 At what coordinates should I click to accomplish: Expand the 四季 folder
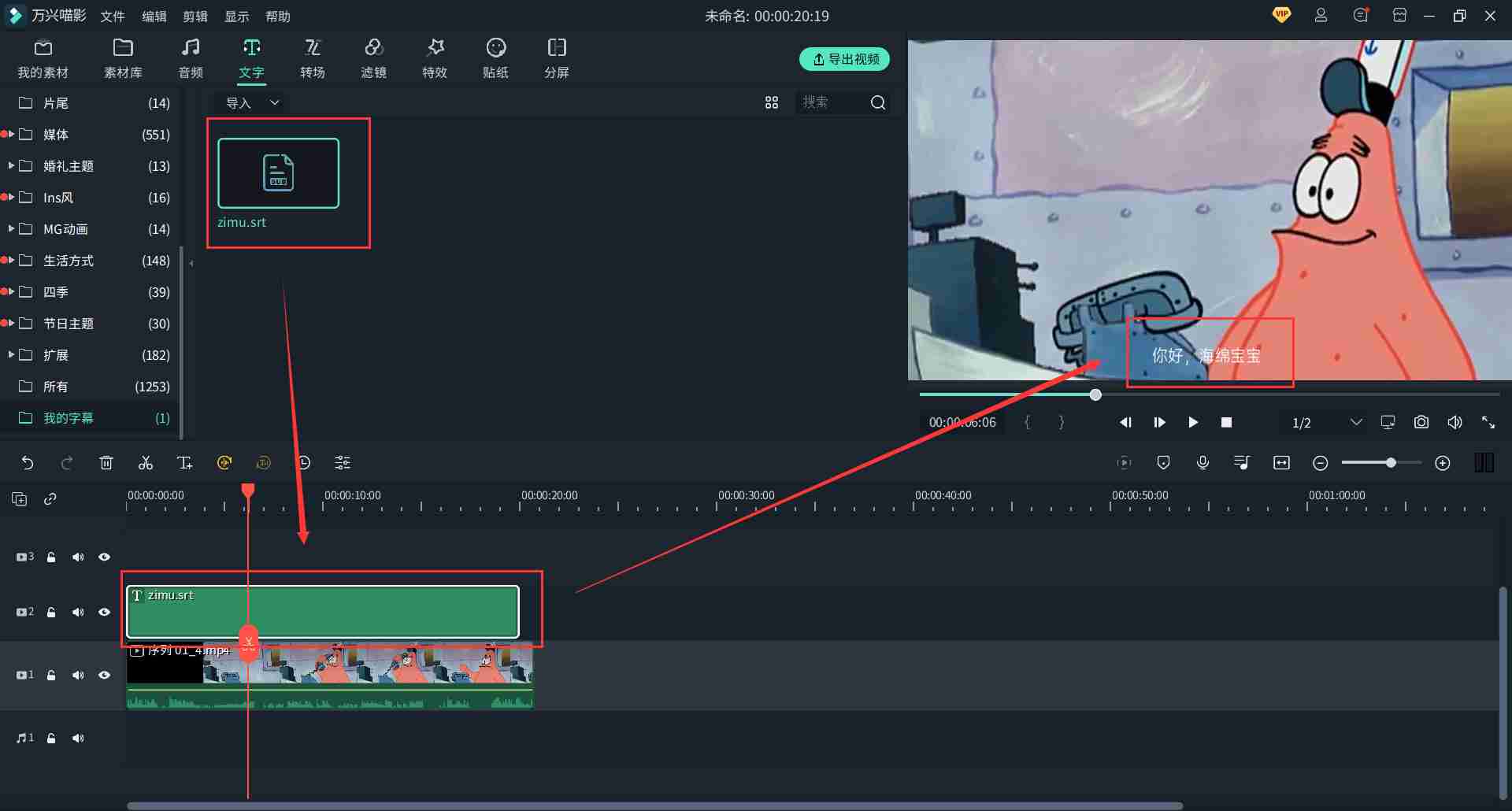[x=11, y=291]
